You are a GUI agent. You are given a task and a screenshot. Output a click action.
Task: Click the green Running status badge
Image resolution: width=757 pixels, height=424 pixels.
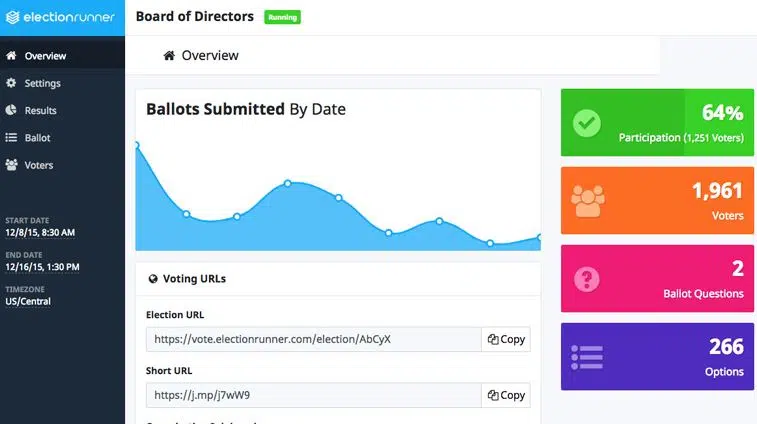(x=282, y=17)
